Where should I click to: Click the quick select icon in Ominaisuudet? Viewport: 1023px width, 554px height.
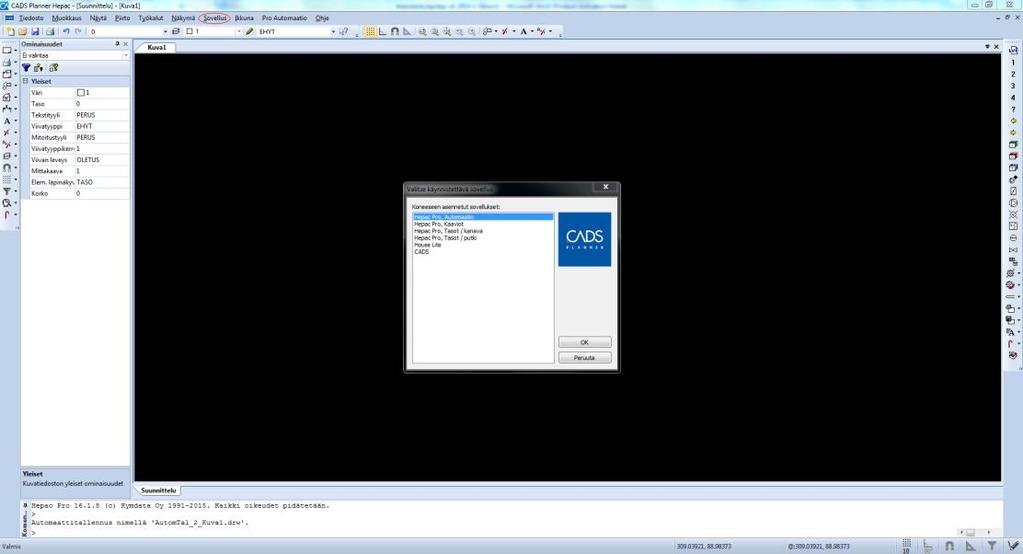coord(54,68)
